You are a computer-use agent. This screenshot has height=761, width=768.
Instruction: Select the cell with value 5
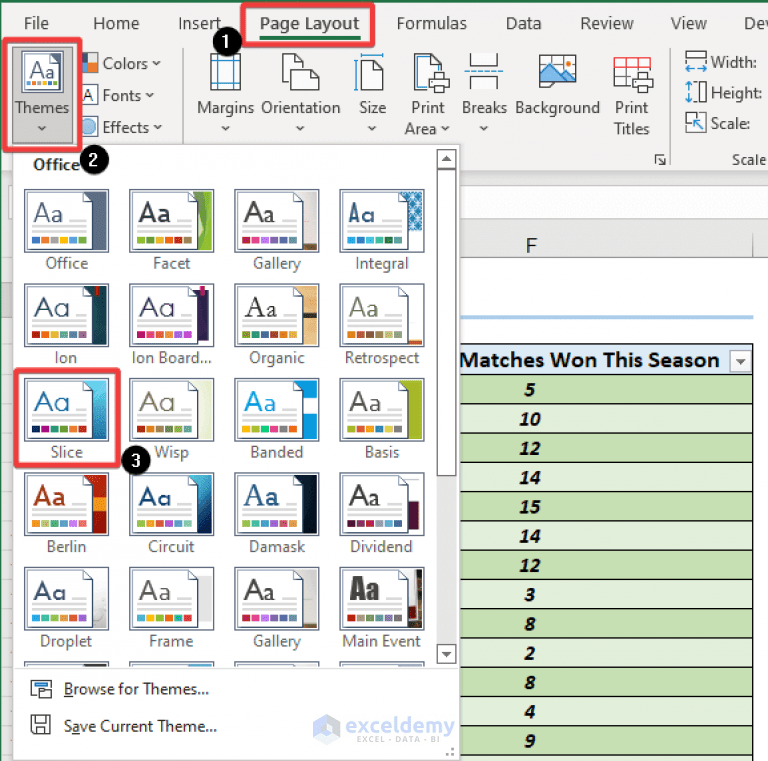(x=606, y=389)
